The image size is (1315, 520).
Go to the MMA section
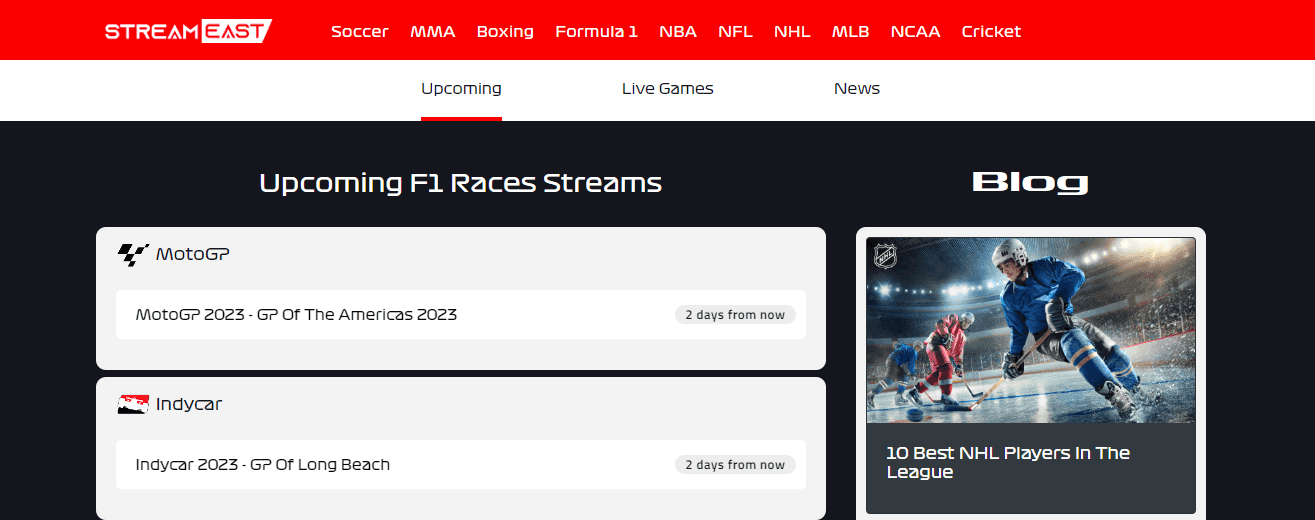433,31
